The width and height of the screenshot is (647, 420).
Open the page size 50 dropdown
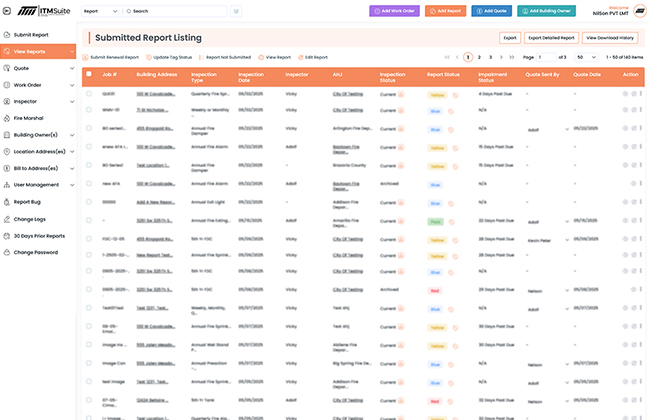pos(586,57)
